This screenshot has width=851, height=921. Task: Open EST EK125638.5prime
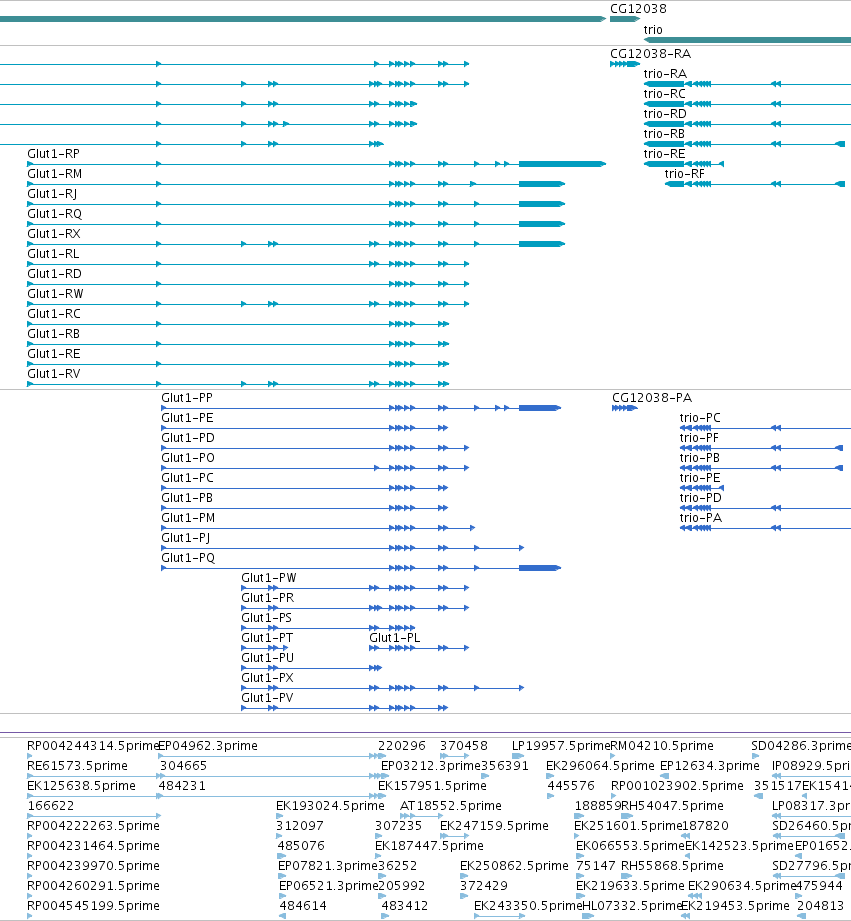tap(82, 785)
